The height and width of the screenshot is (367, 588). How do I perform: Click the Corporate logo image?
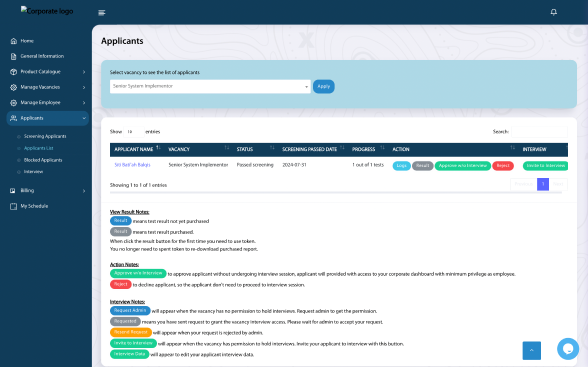click(x=47, y=11)
